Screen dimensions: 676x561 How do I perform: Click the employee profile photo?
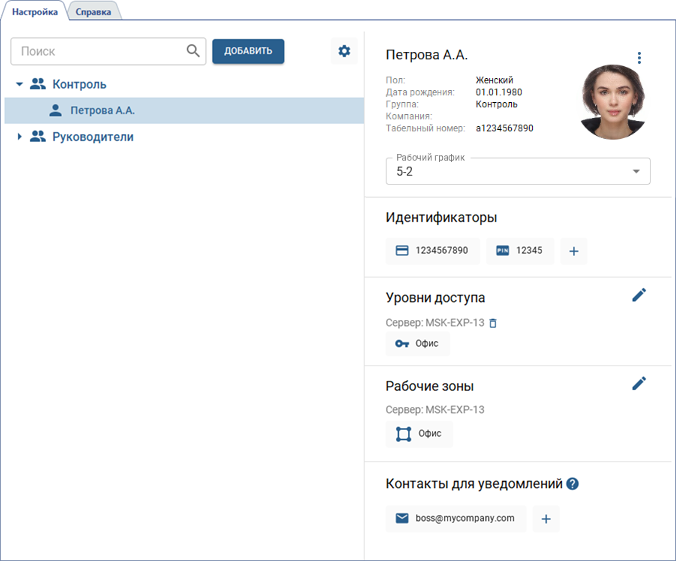[x=611, y=102]
